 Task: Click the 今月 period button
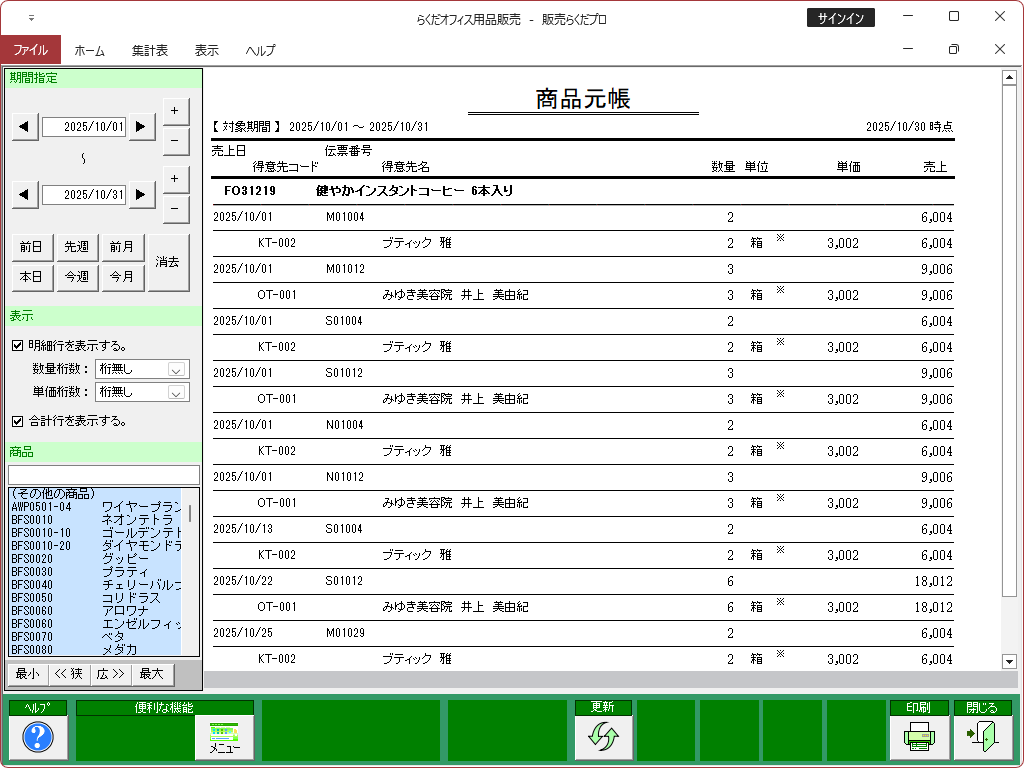pyautogui.click(x=122, y=277)
